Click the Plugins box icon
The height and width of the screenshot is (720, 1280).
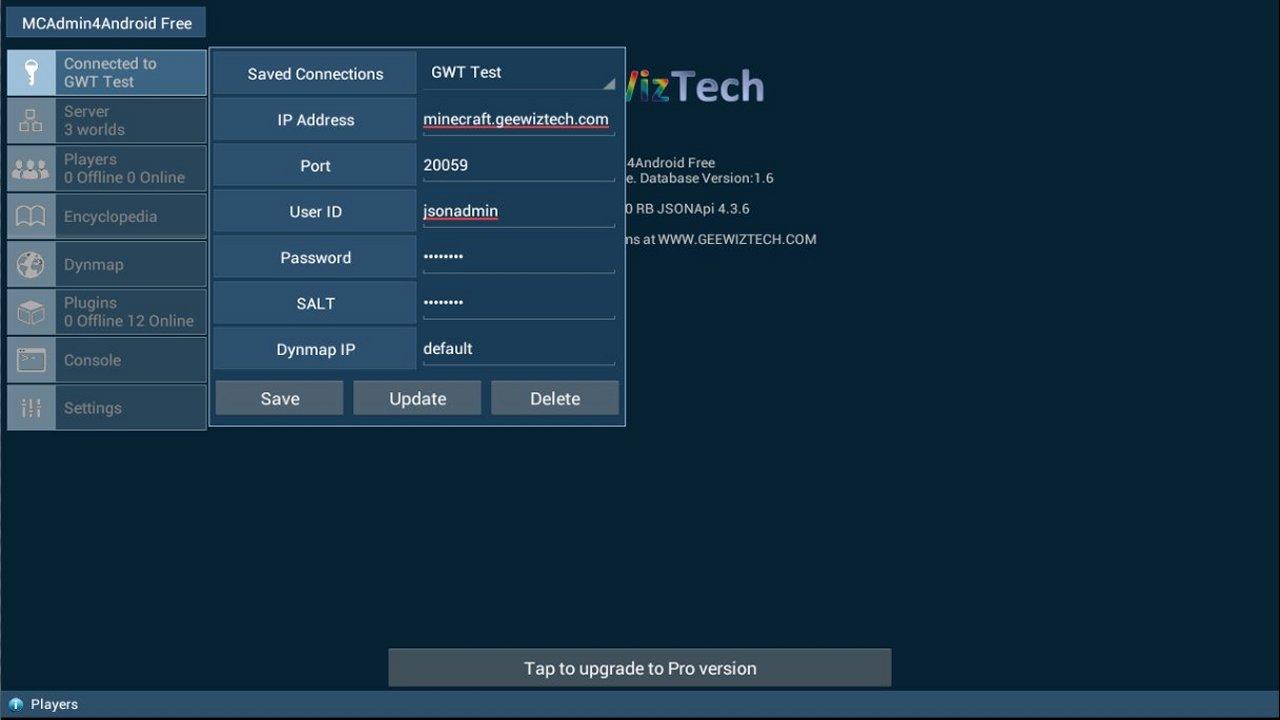31,312
